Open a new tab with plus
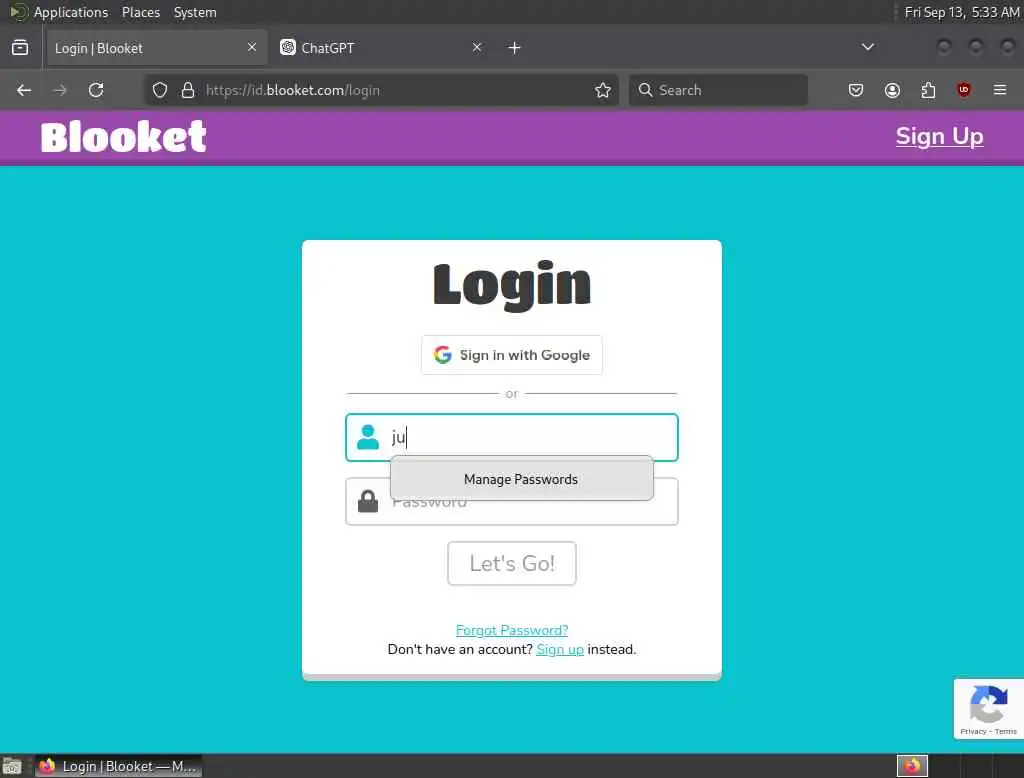This screenshot has width=1024, height=778. (x=515, y=48)
